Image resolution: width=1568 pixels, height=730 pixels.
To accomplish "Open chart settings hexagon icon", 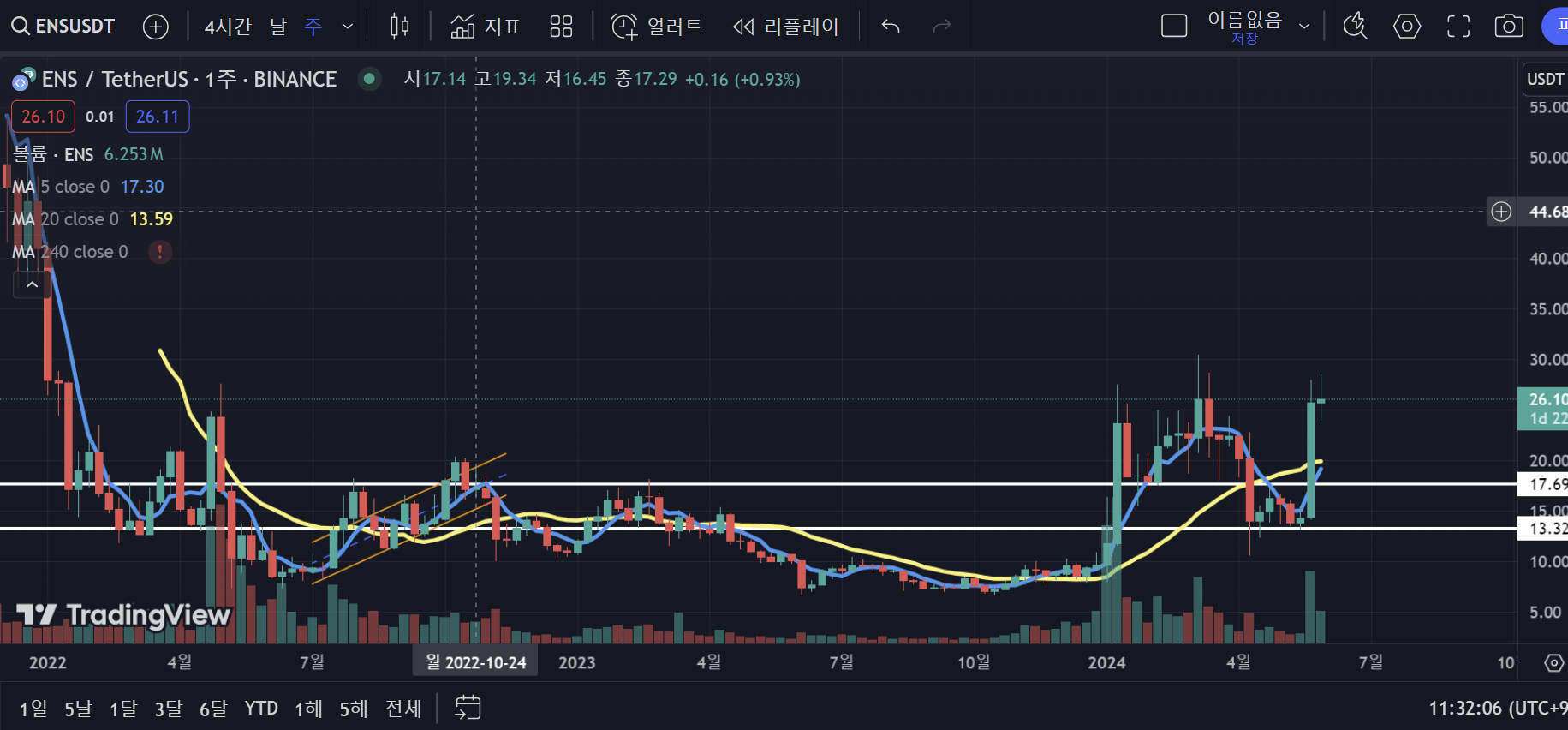I will (1407, 27).
